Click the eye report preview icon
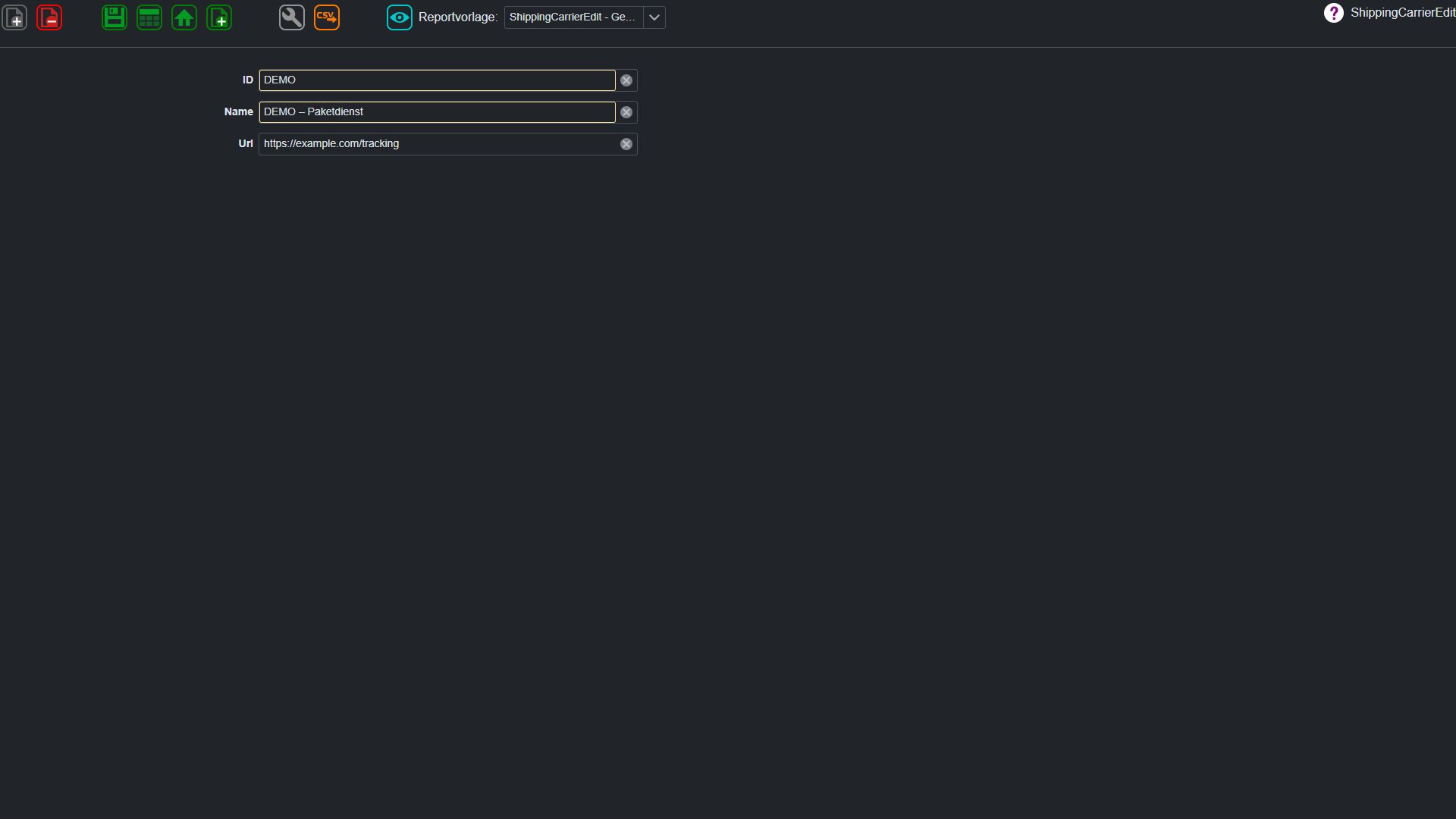Image resolution: width=1456 pixels, height=819 pixels. [x=400, y=17]
